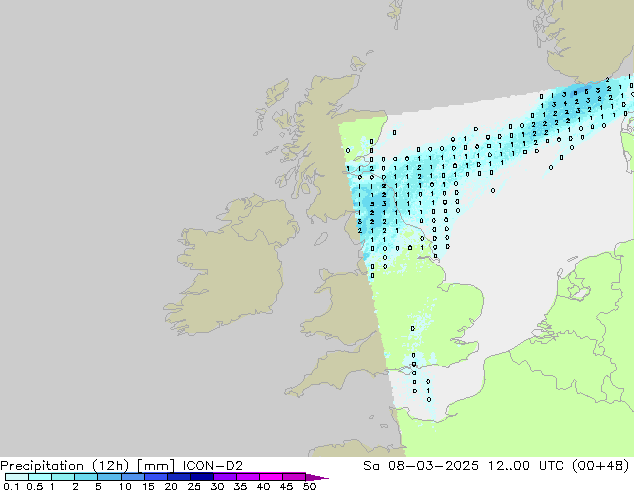
Task: Click the 'ICON-D2' model name label
Action: 213,466
